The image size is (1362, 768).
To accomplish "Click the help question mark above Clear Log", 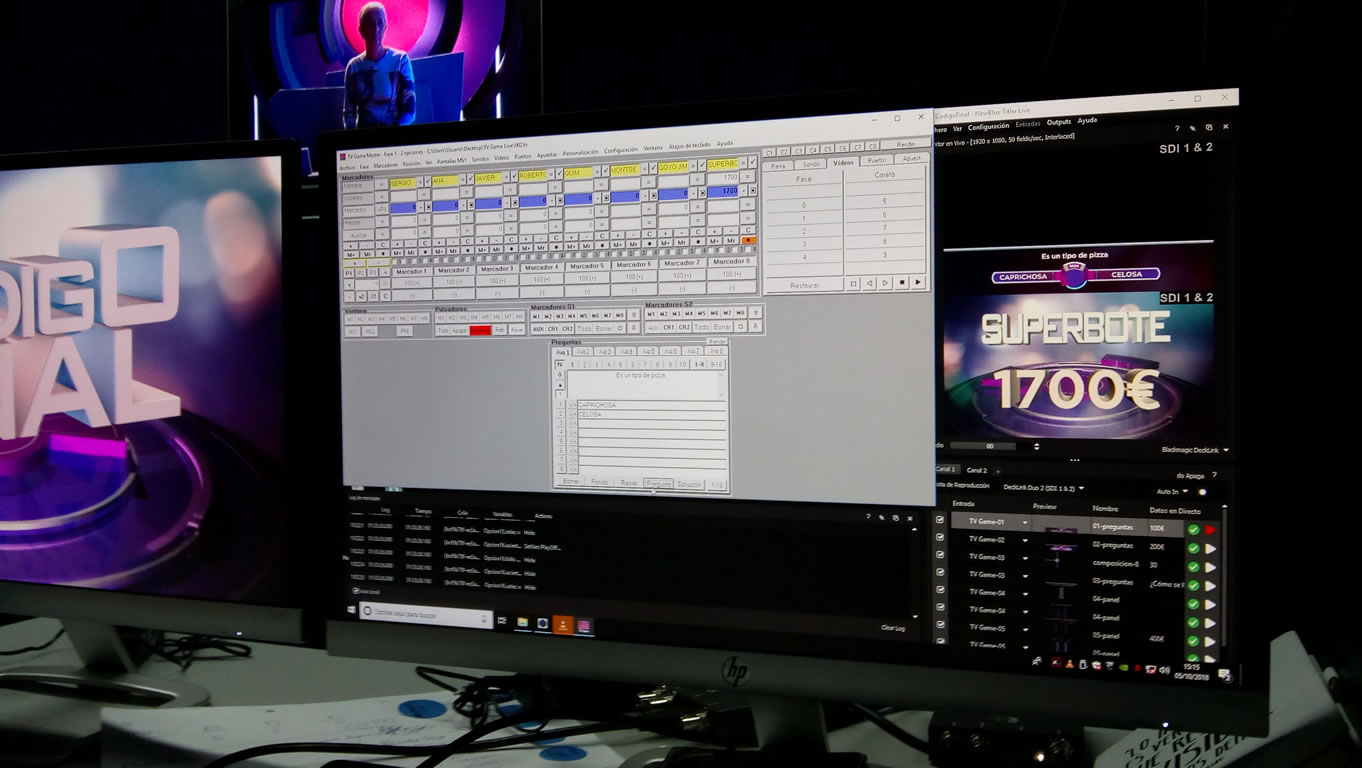I will click(x=867, y=517).
